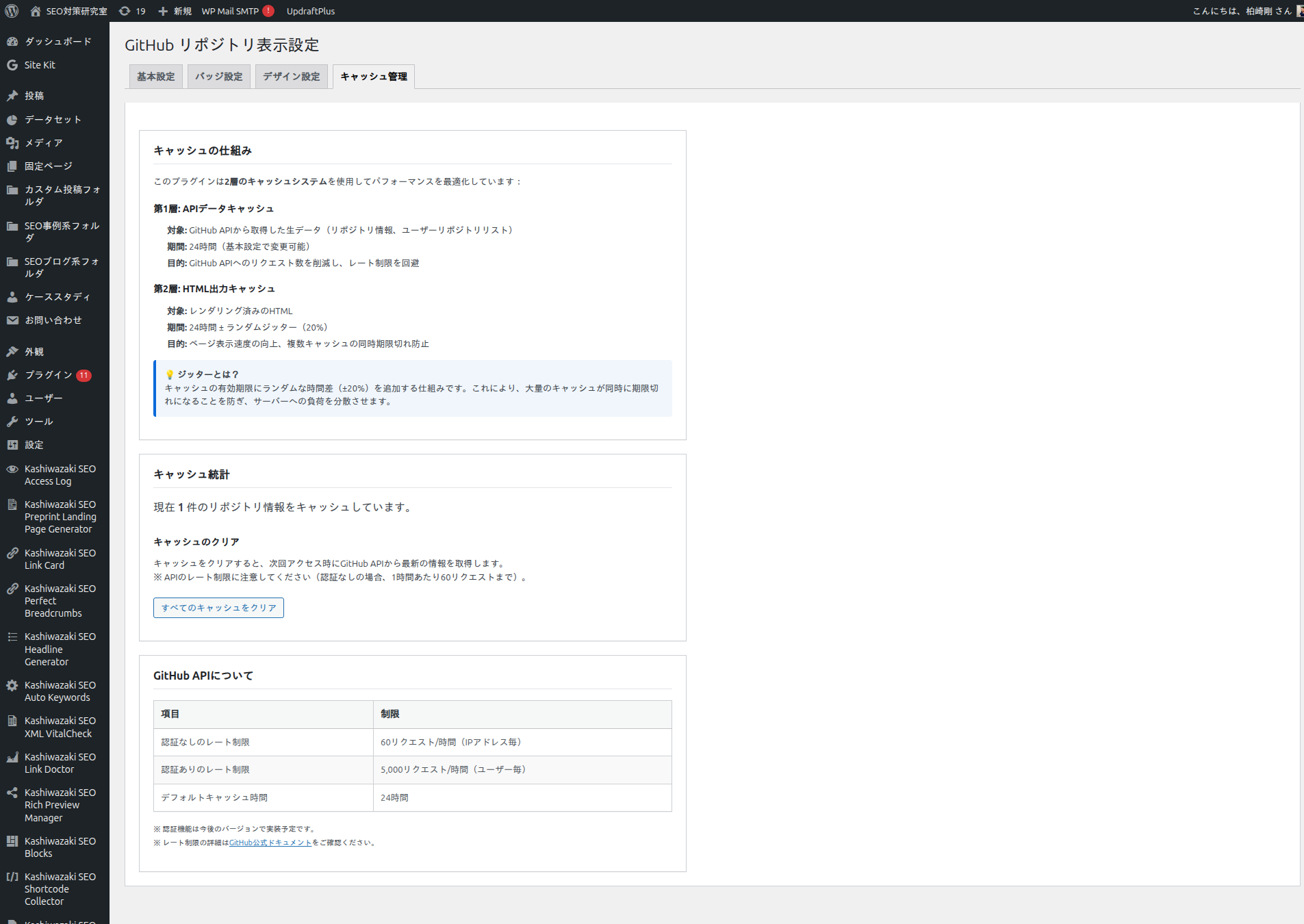Image resolution: width=1304 pixels, height=924 pixels.
Task: Open お問い合わせ envelope icon
Action: click(12, 320)
